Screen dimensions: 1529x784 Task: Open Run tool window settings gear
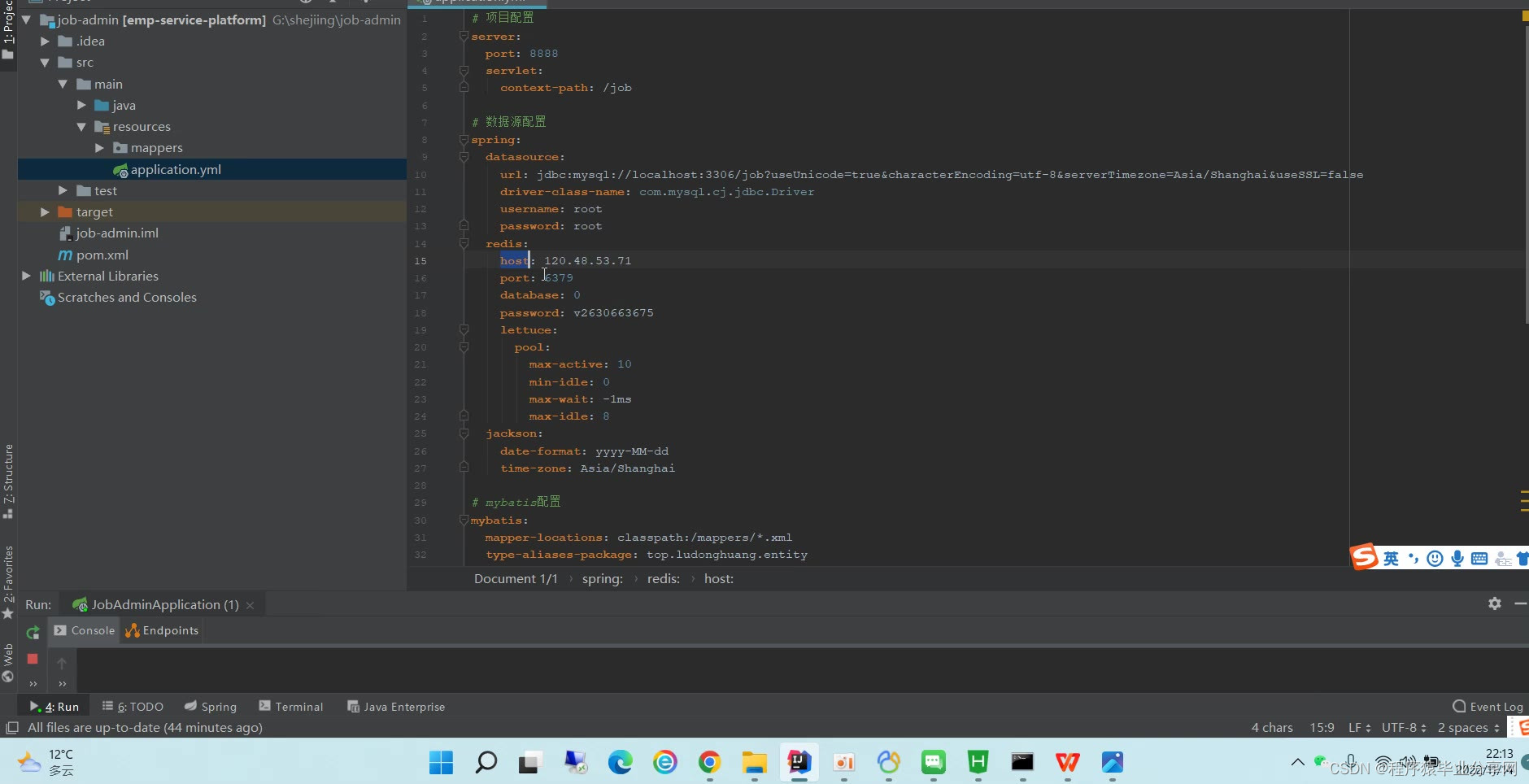click(1495, 603)
